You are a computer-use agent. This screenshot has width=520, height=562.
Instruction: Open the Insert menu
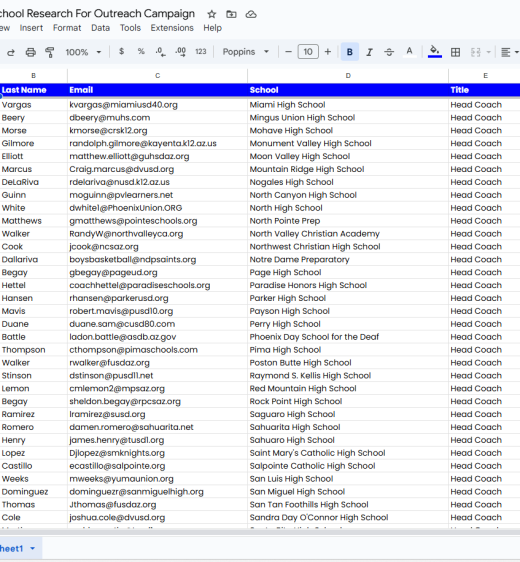tap(31, 28)
